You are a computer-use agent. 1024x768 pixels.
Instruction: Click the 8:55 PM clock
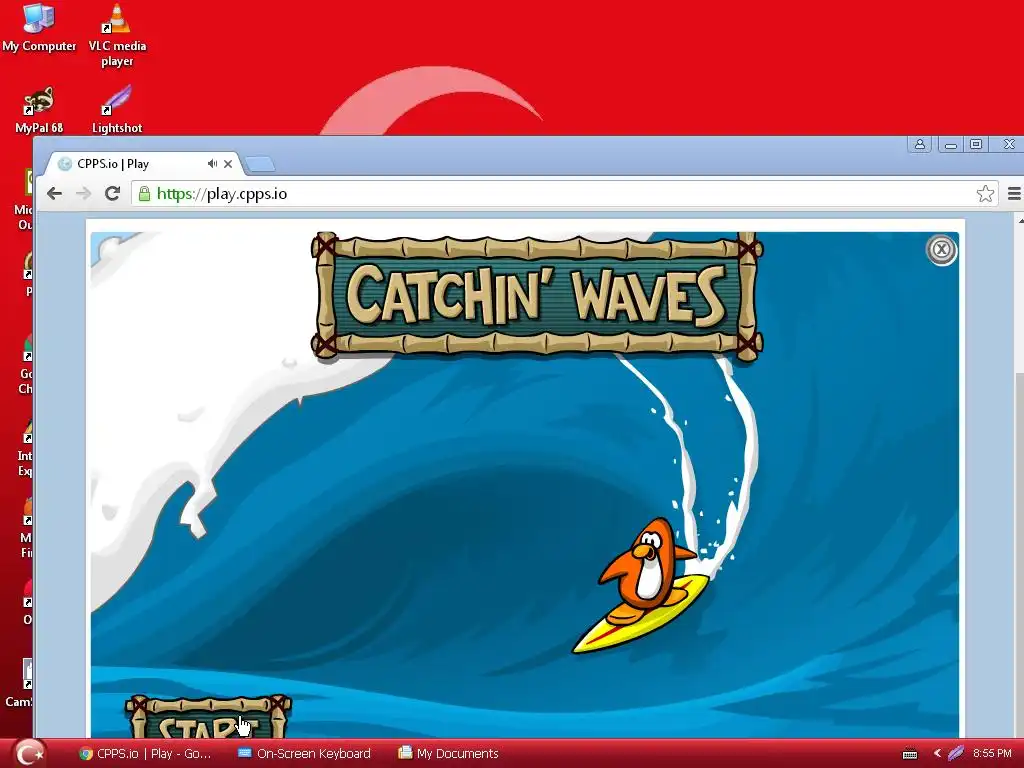pos(992,753)
